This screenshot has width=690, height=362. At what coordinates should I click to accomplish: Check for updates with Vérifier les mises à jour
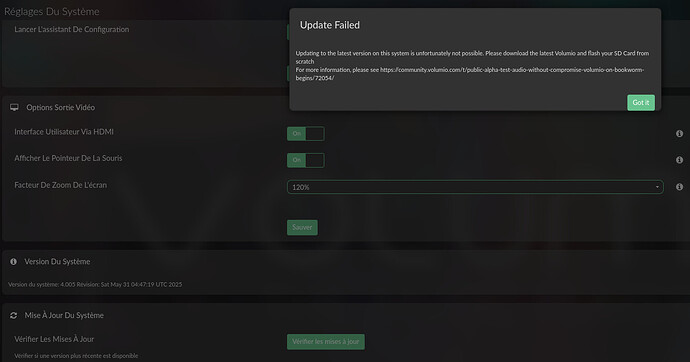(x=326, y=342)
